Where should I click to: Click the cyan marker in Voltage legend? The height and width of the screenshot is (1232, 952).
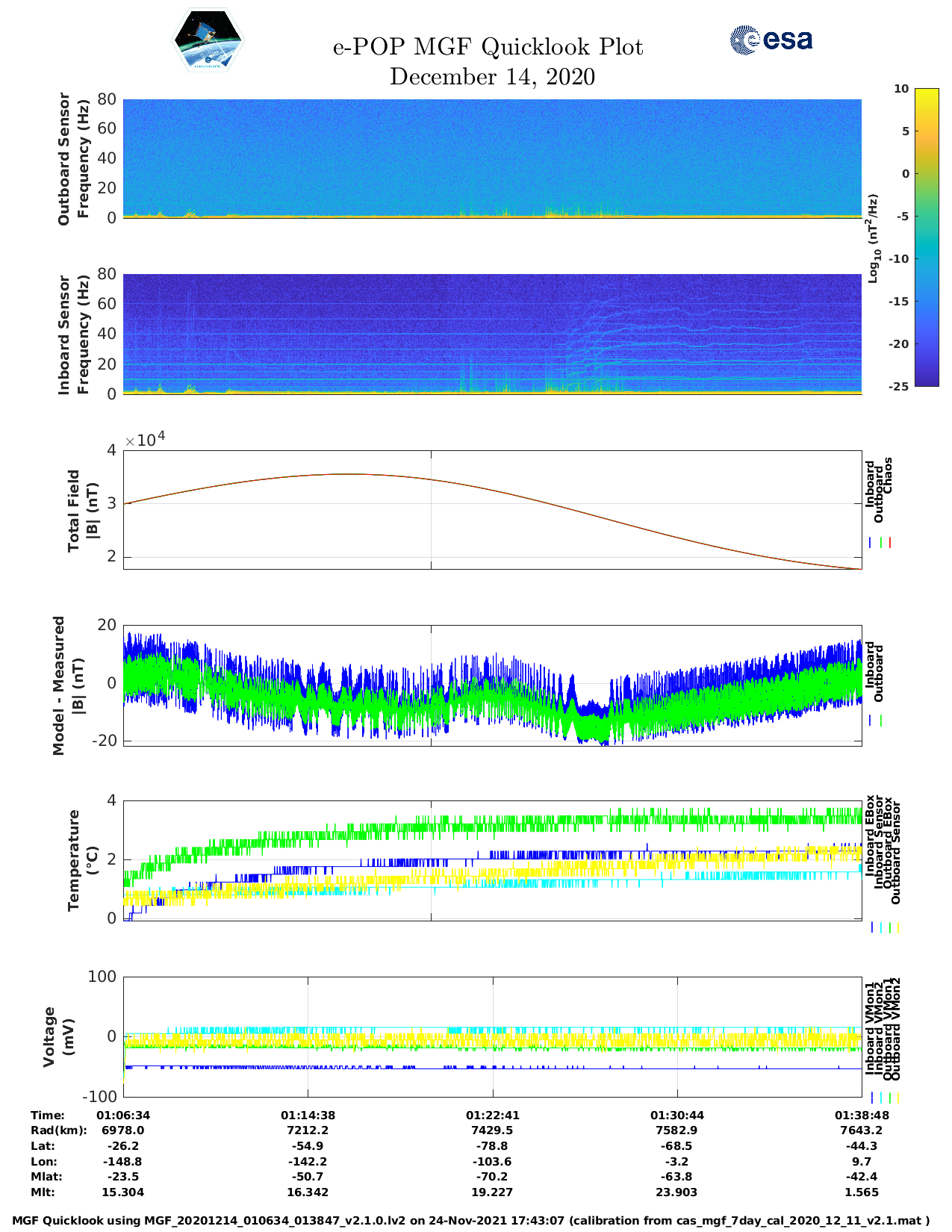tap(880, 1098)
